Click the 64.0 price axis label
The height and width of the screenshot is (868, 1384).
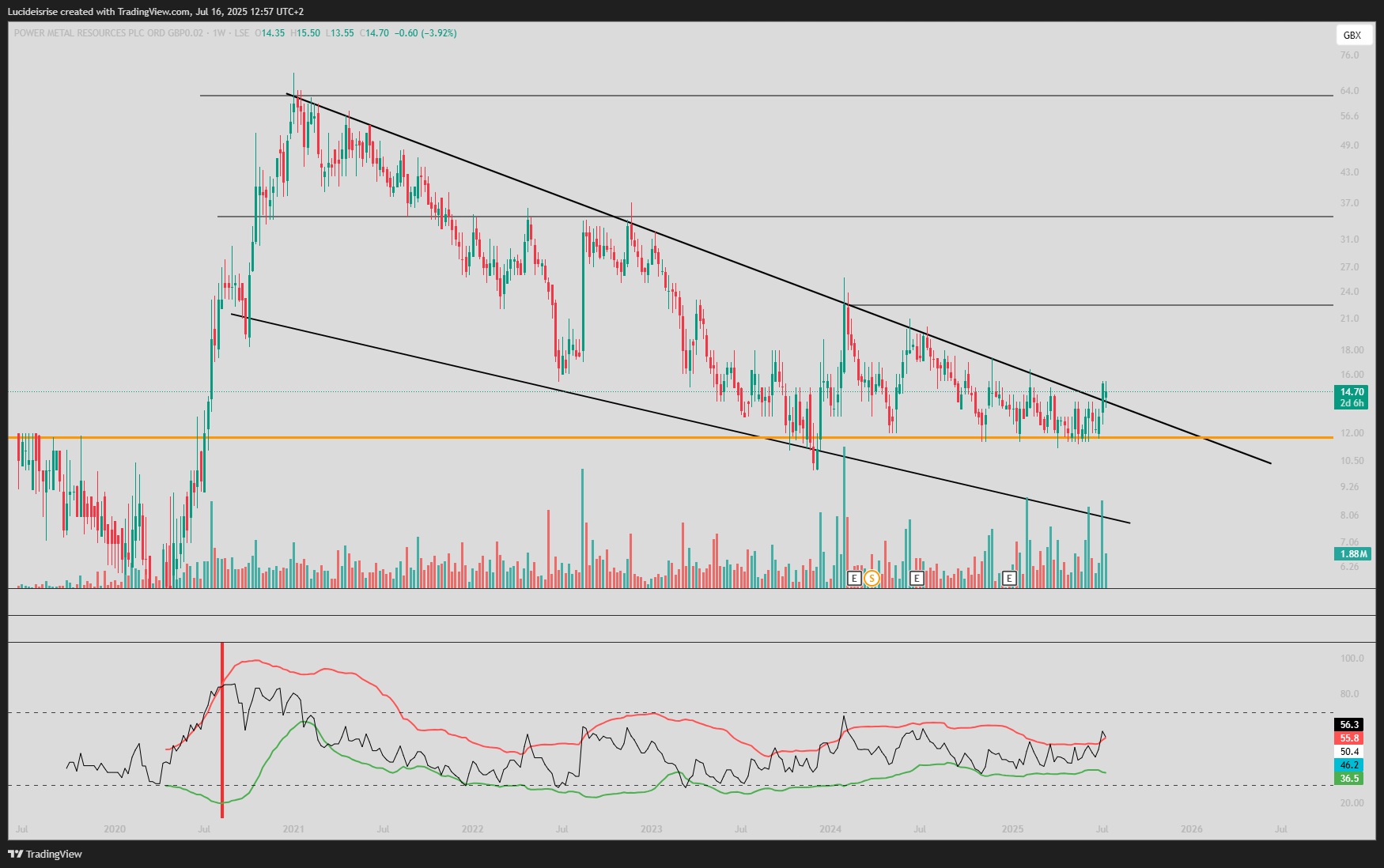tap(1349, 91)
